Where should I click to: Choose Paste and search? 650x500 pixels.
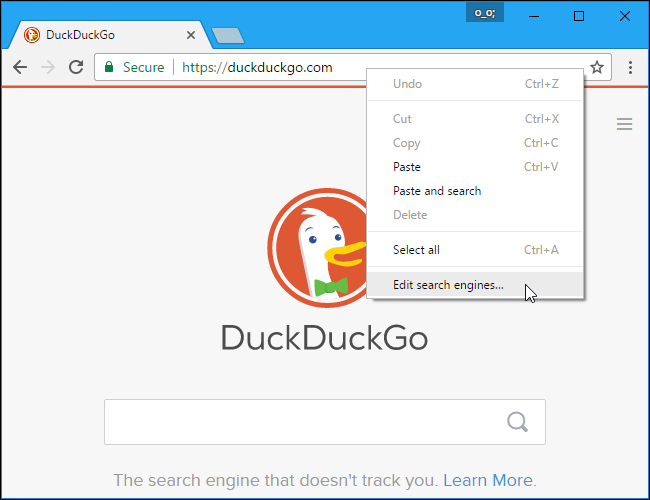pyautogui.click(x=475, y=191)
